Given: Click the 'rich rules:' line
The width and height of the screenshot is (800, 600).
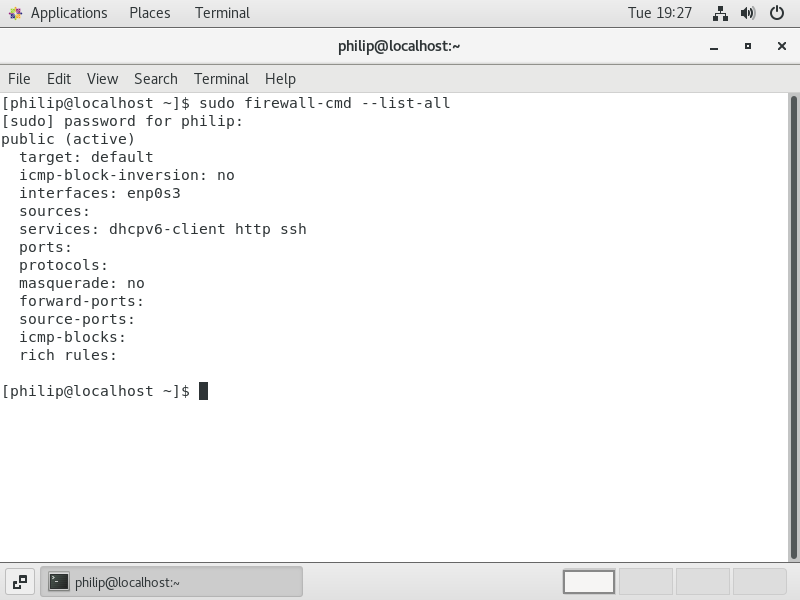Looking at the screenshot, I should tap(68, 355).
